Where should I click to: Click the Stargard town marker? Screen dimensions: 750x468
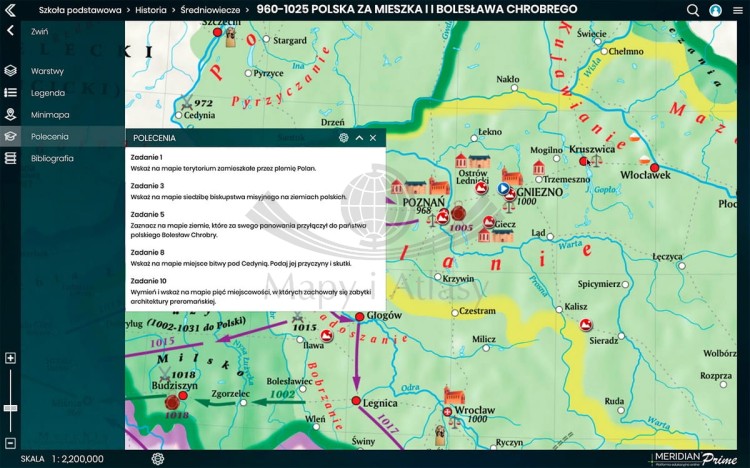point(266,39)
